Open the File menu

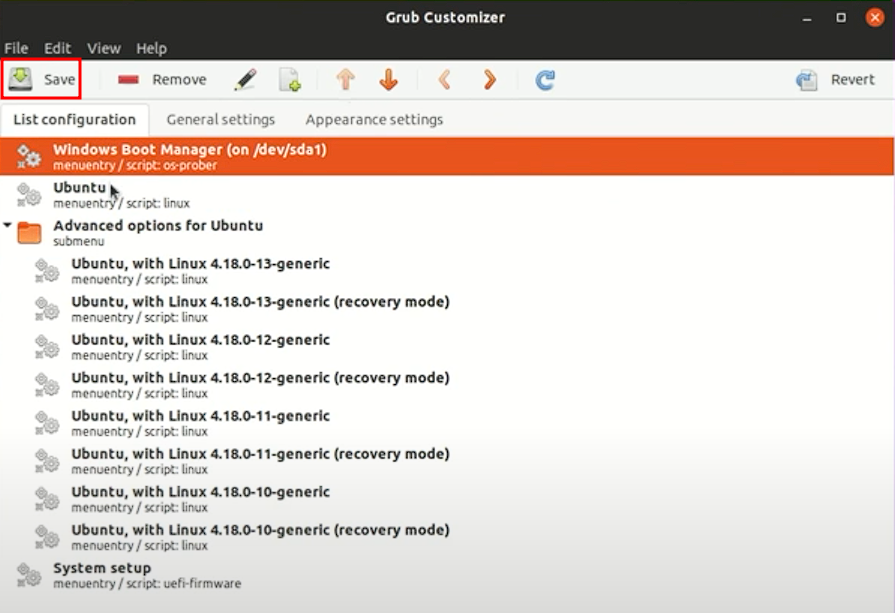point(16,49)
